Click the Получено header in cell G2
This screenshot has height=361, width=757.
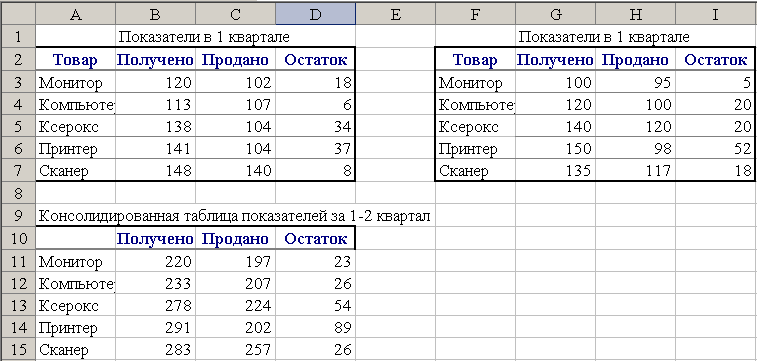click(555, 60)
